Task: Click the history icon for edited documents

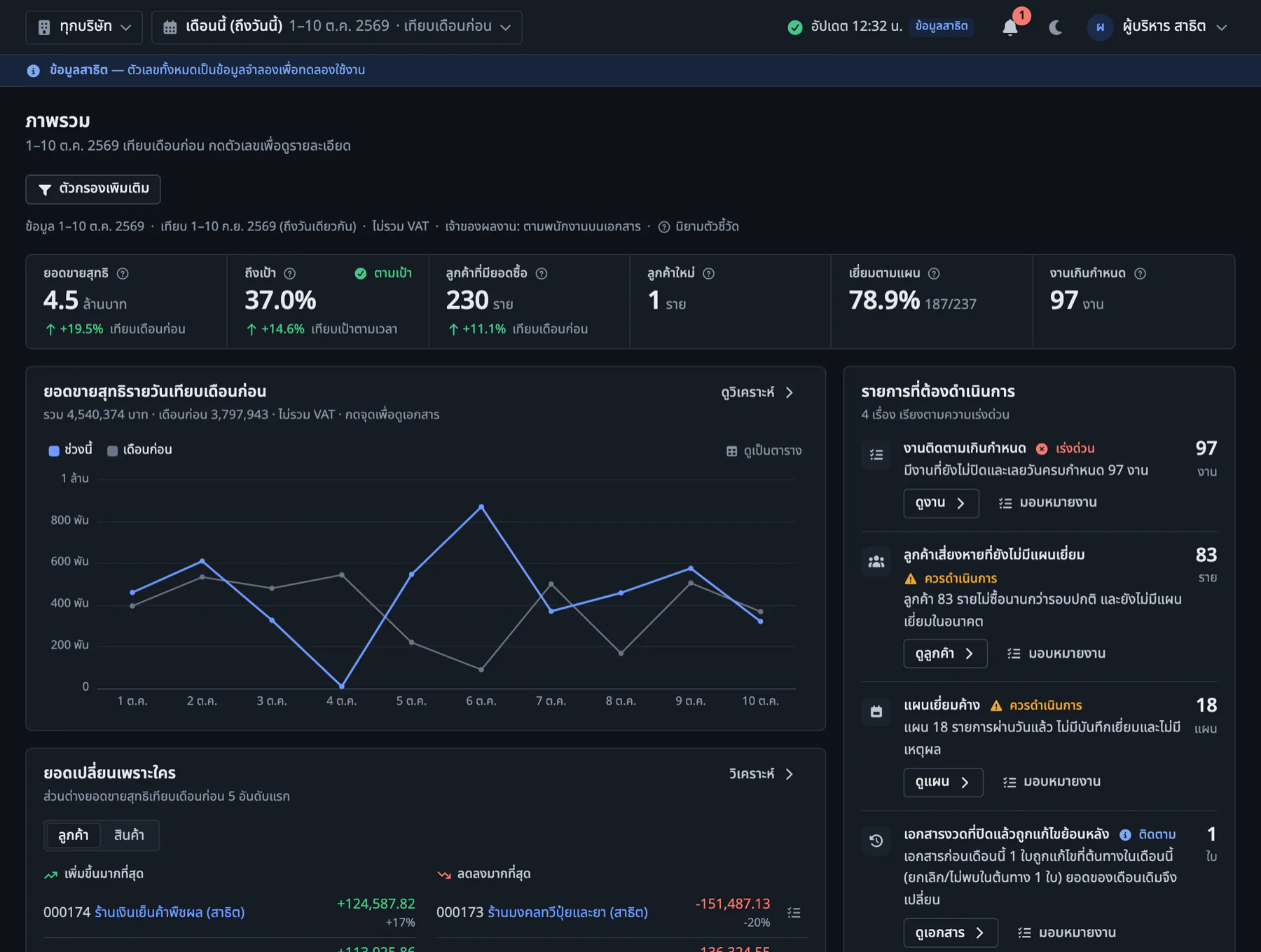Action: click(x=876, y=841)
